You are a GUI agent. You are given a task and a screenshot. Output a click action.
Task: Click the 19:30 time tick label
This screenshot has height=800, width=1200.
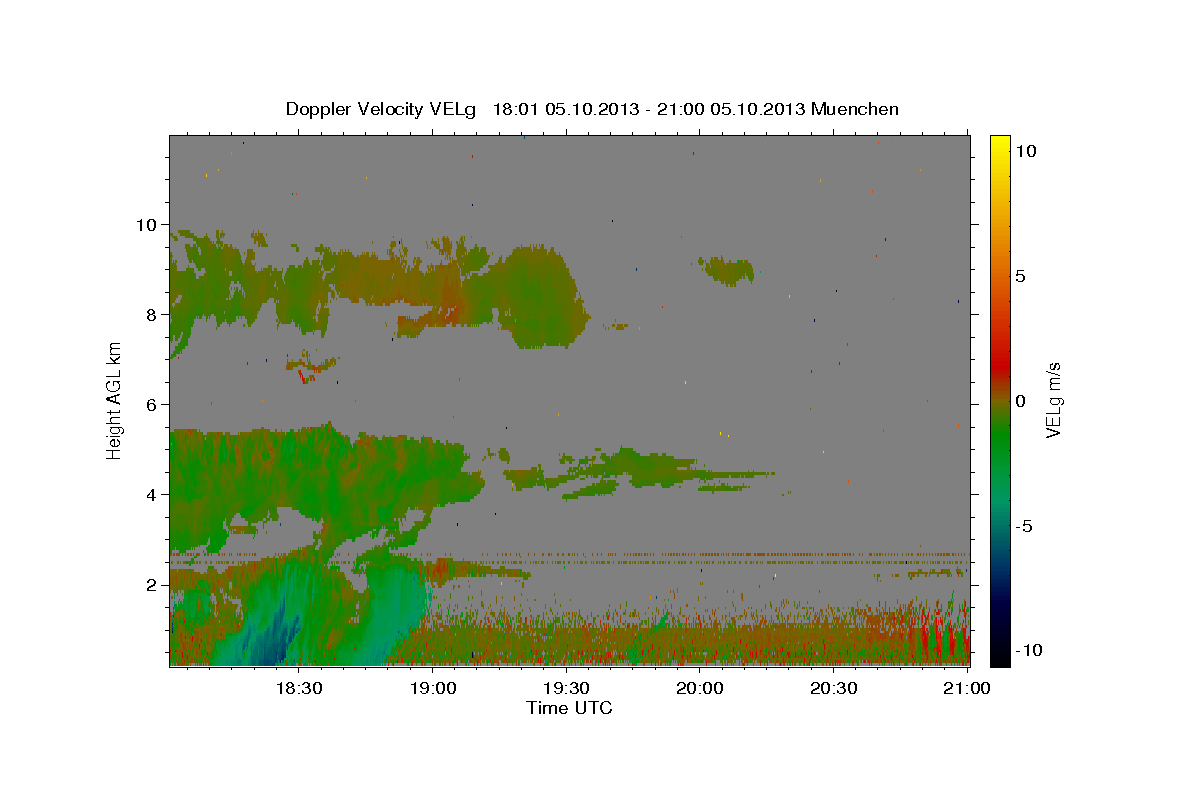click(565, 688)
